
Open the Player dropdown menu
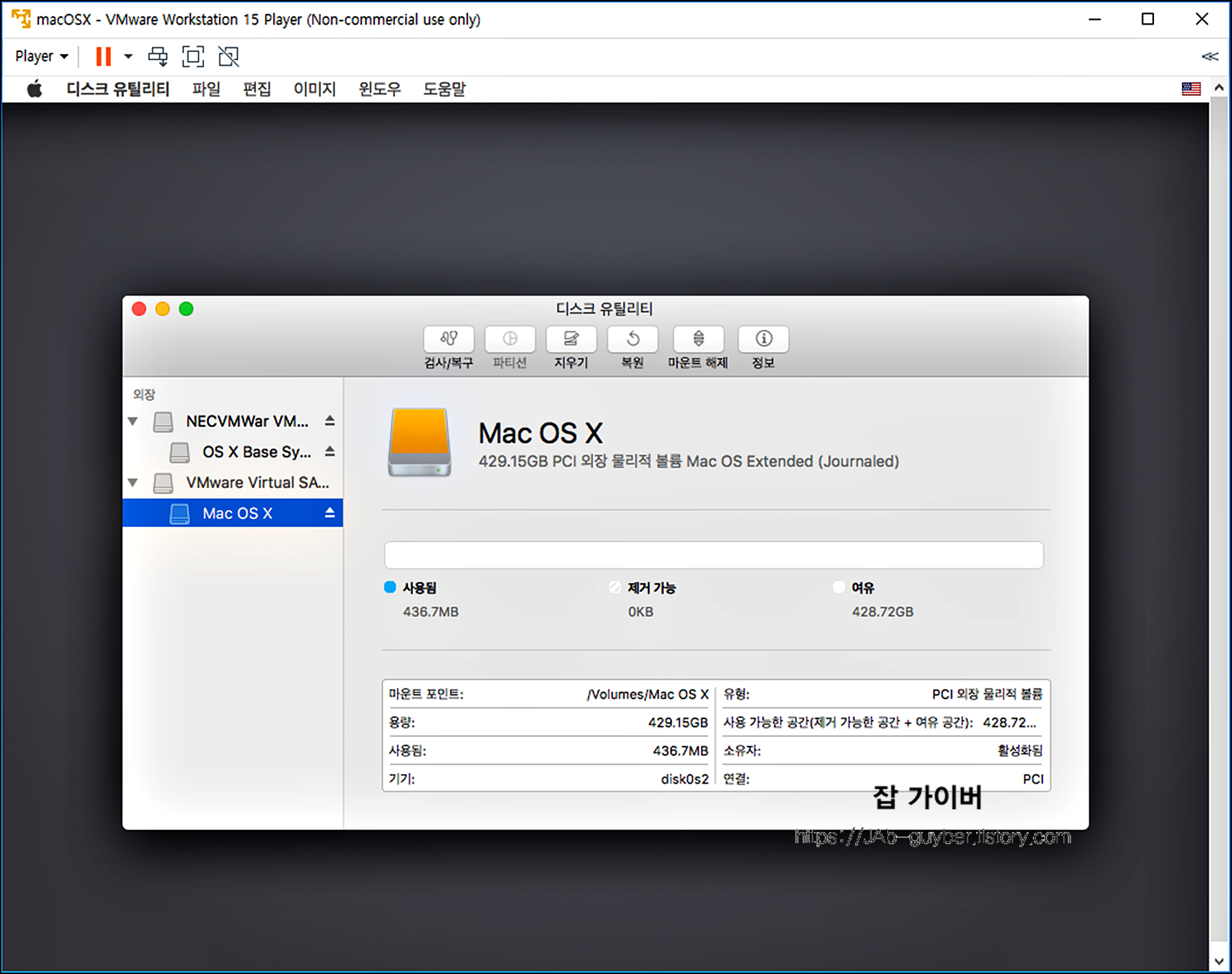coord(42,56)
